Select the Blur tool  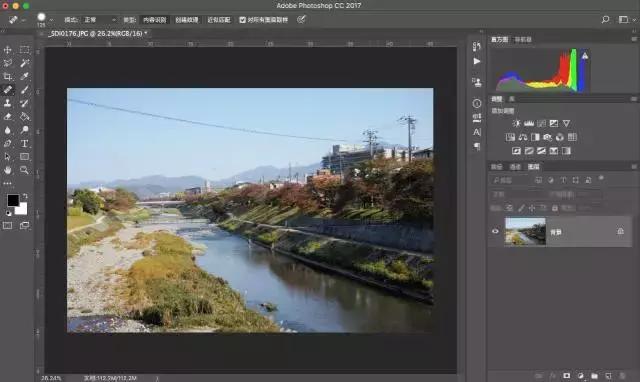tap(7, 130)
